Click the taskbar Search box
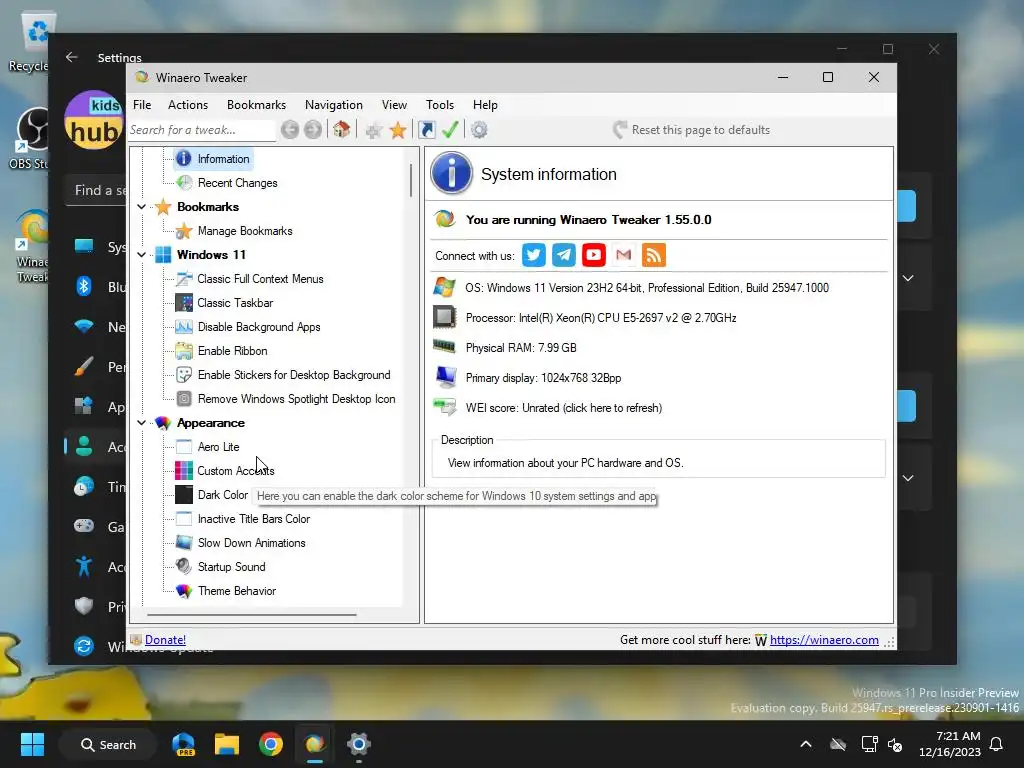 pos(108,744)
